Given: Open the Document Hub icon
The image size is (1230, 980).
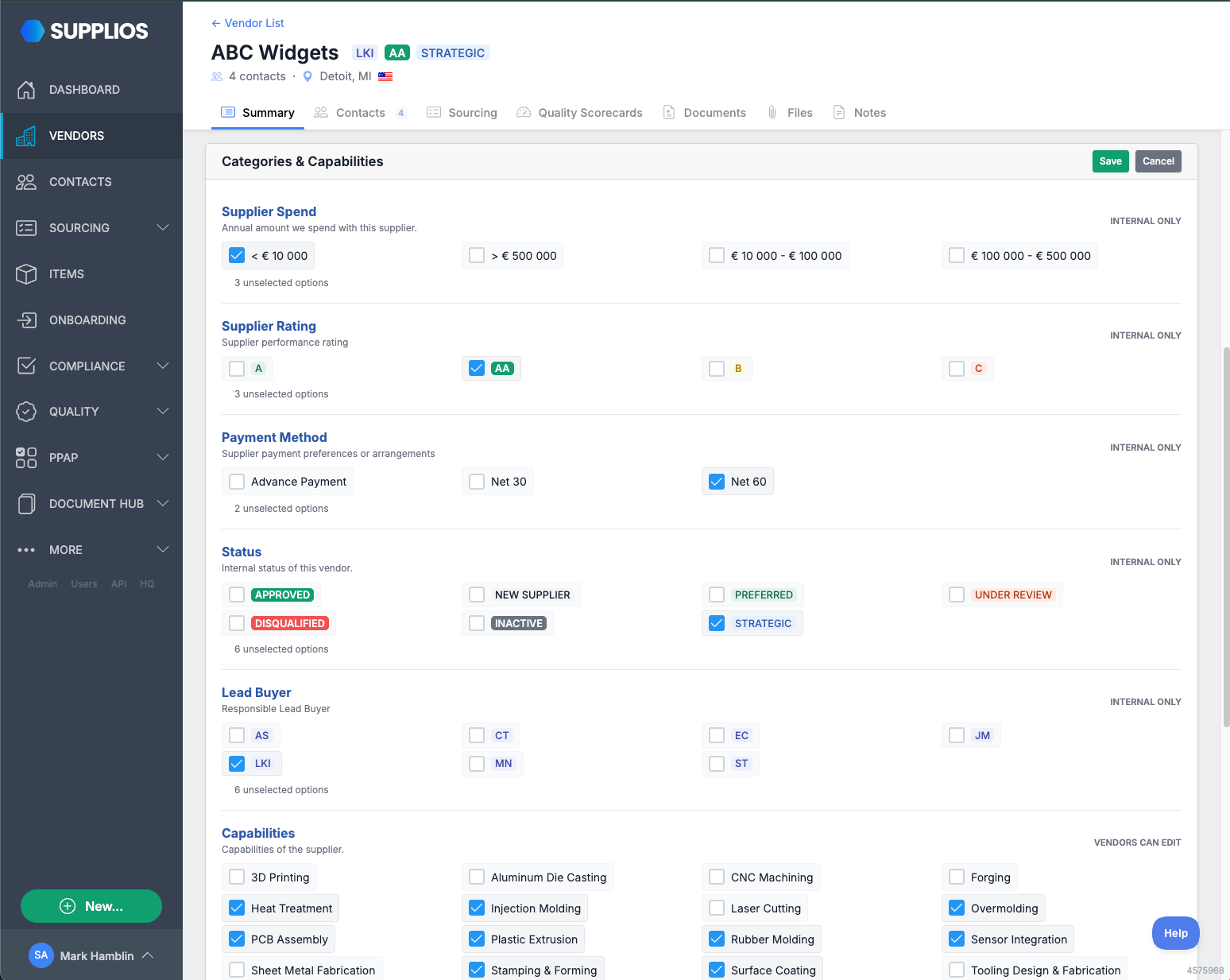Looking at the screenshot, I should [x=26, y=504].
